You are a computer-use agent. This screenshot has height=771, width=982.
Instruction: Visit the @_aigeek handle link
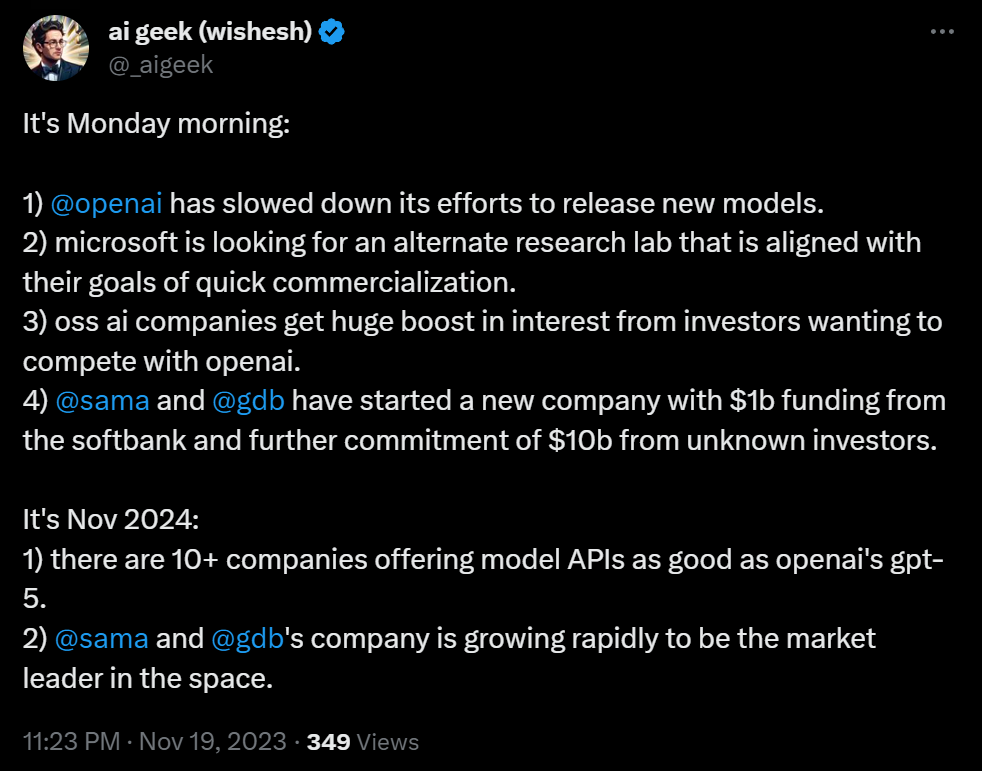pos(160,65)
